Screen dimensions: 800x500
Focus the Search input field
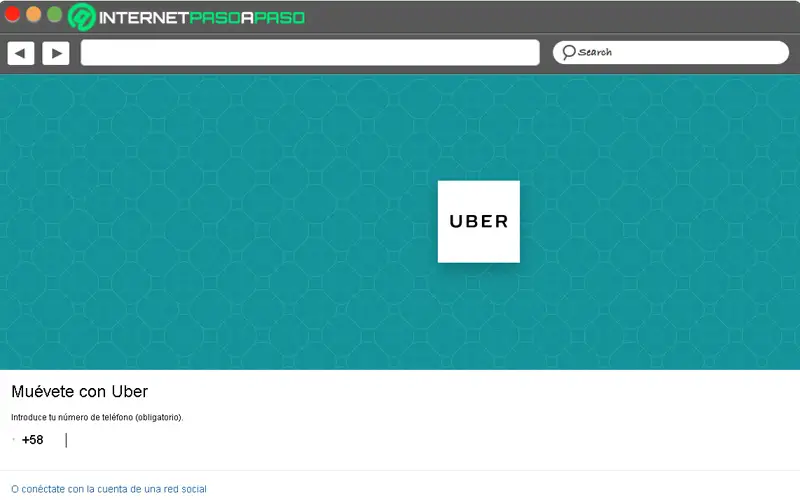pos(671,53)
